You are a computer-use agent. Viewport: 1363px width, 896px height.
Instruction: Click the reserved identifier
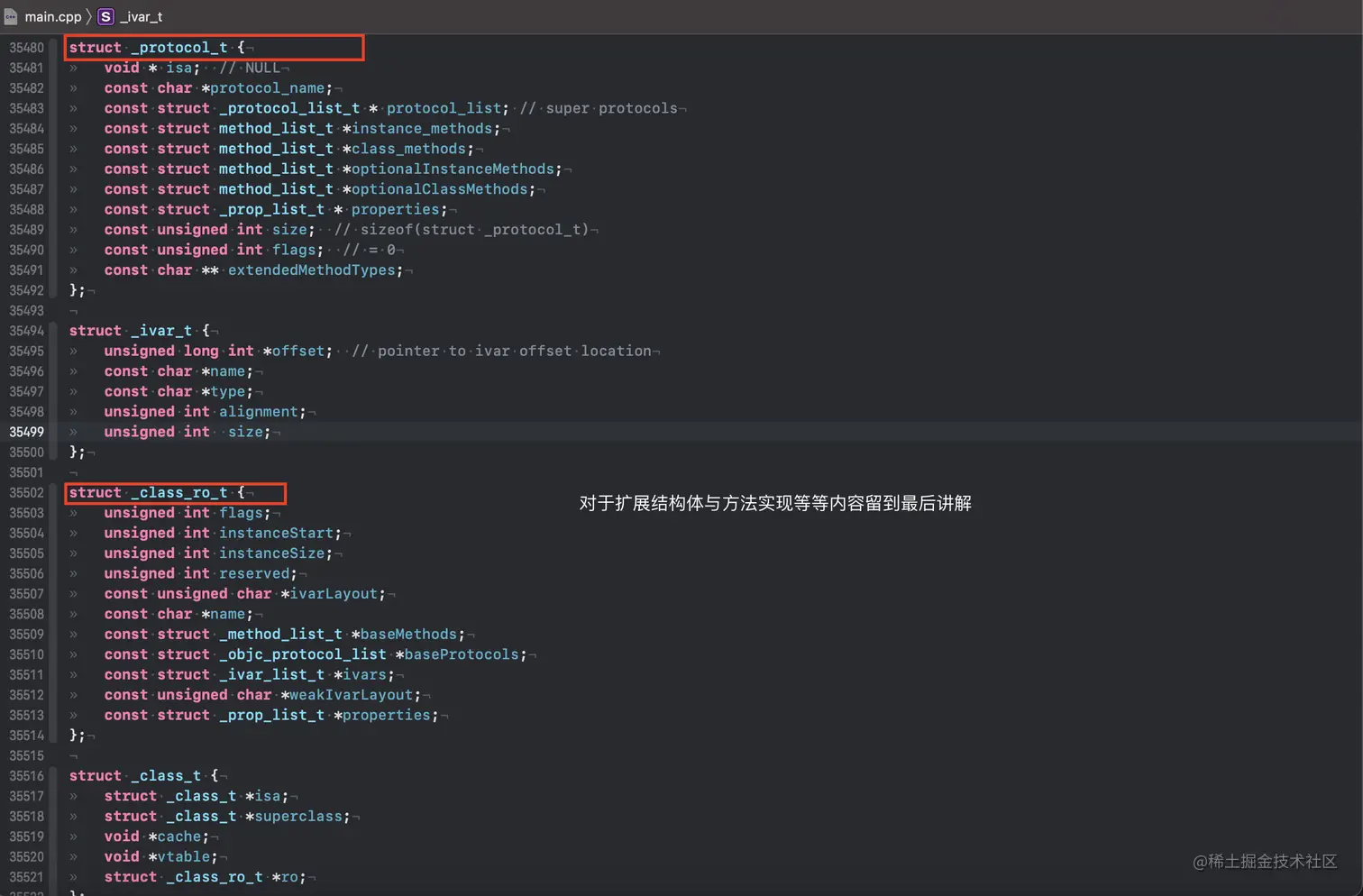click(x=253, y=573)
